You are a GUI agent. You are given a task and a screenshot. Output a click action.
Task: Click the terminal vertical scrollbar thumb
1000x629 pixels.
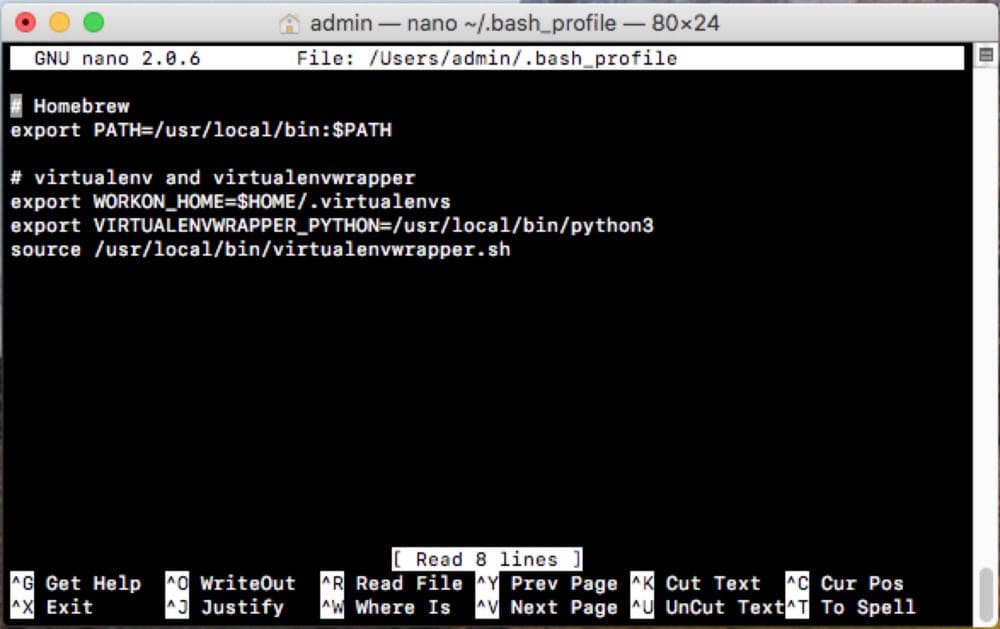(x=986, y=596)
